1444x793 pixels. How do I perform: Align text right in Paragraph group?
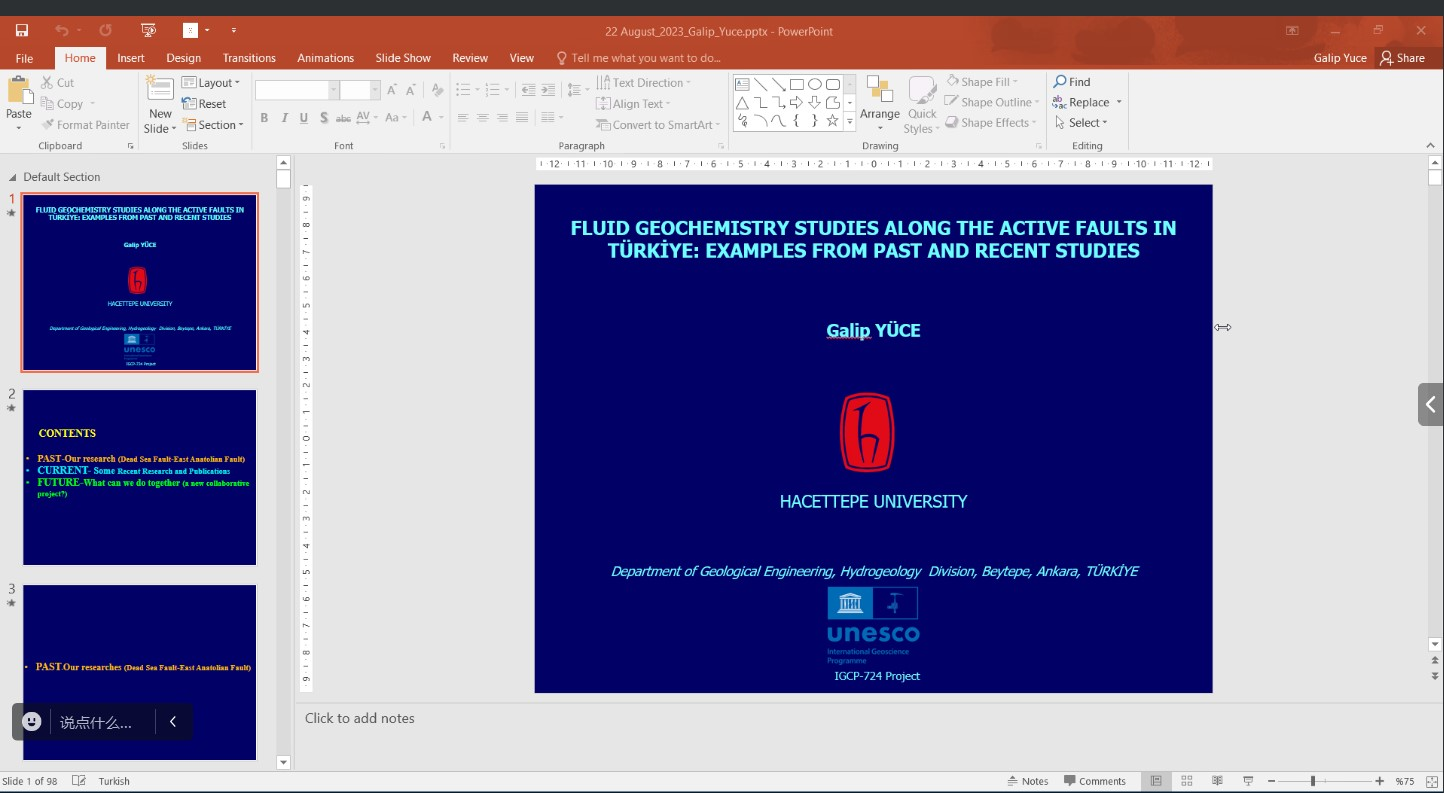pyautogui.click(x=502, y=118)
